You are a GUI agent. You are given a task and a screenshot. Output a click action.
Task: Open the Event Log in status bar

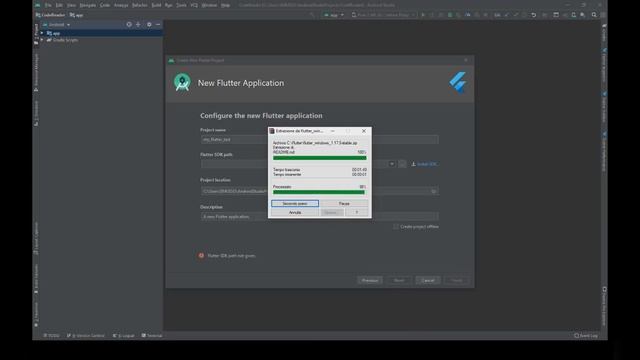(x=586, y=336)
